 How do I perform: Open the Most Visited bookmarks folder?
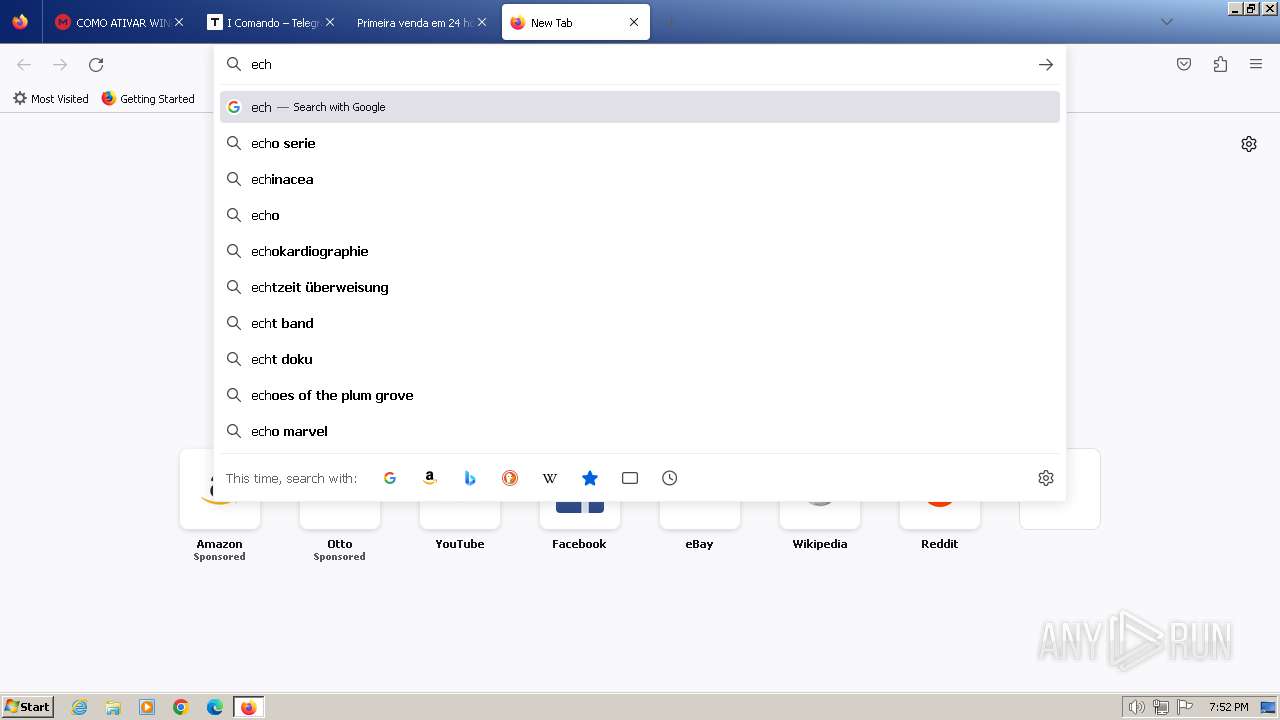click(50, 99)
